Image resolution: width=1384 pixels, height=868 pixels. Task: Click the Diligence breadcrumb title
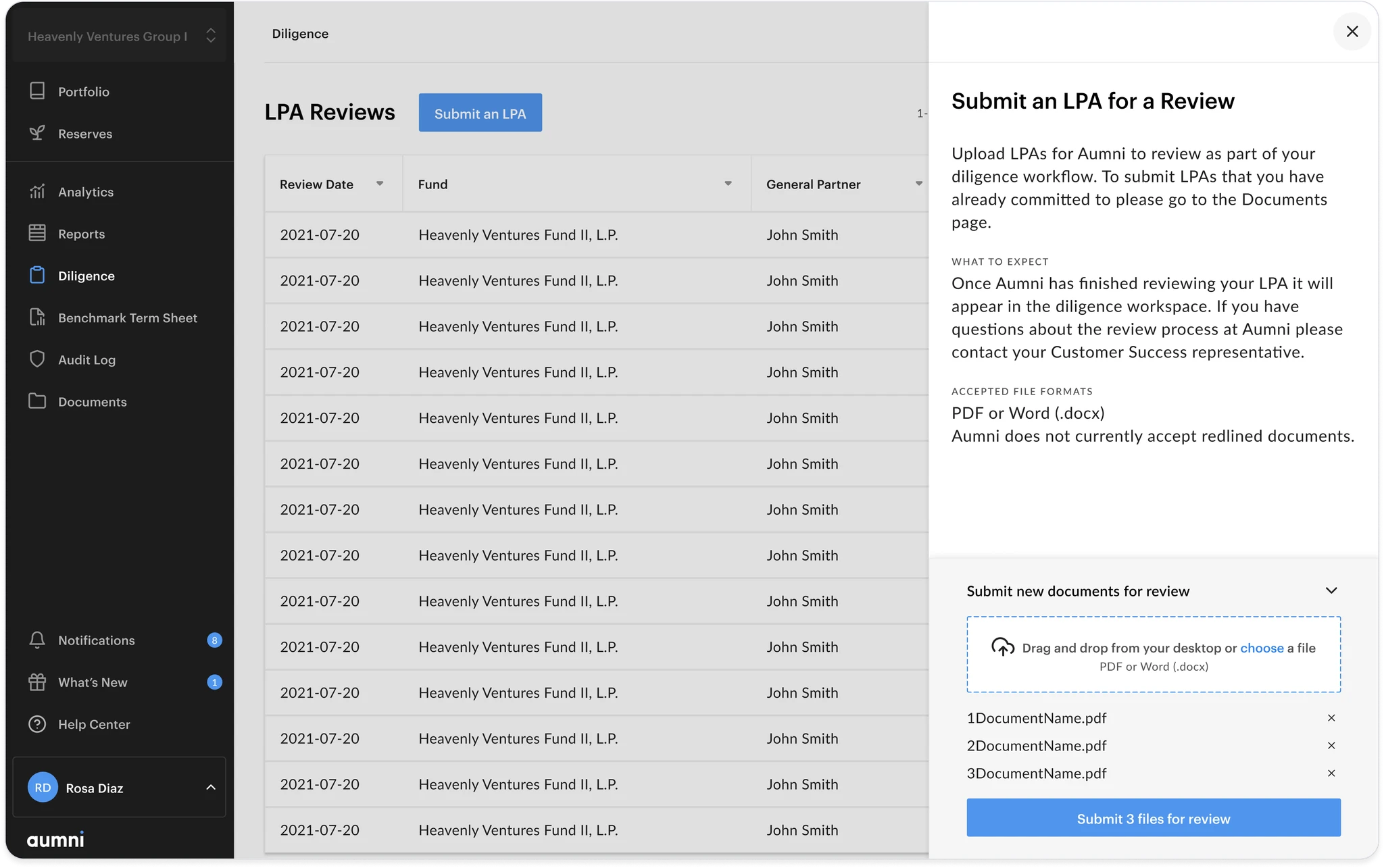click(300, 34)
